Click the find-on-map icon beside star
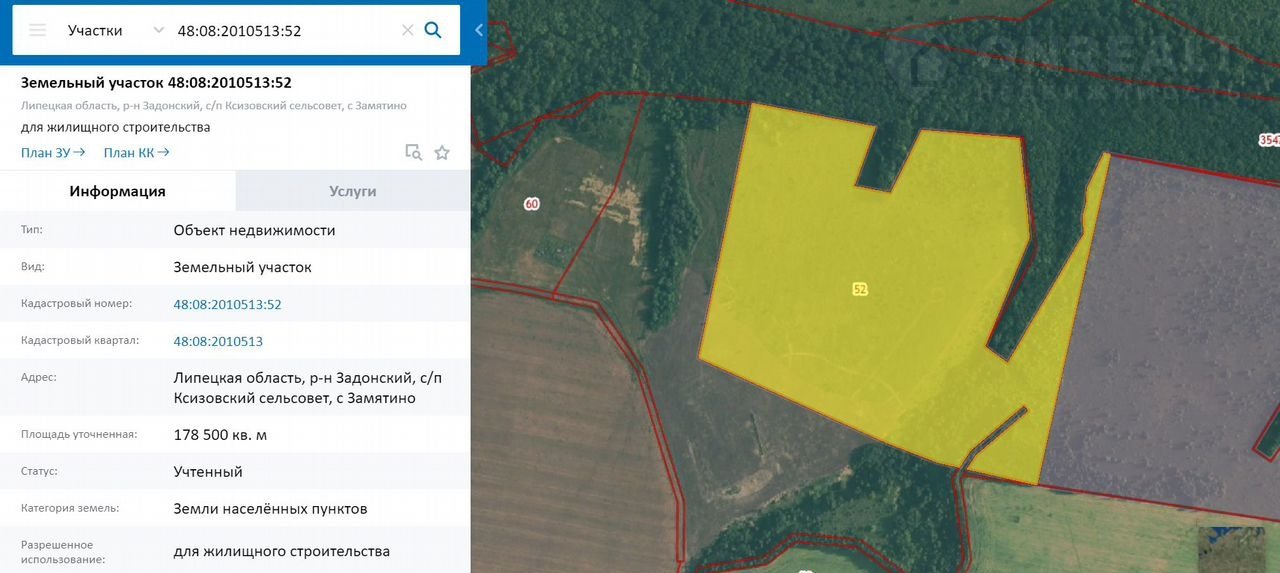 (413, 152)
